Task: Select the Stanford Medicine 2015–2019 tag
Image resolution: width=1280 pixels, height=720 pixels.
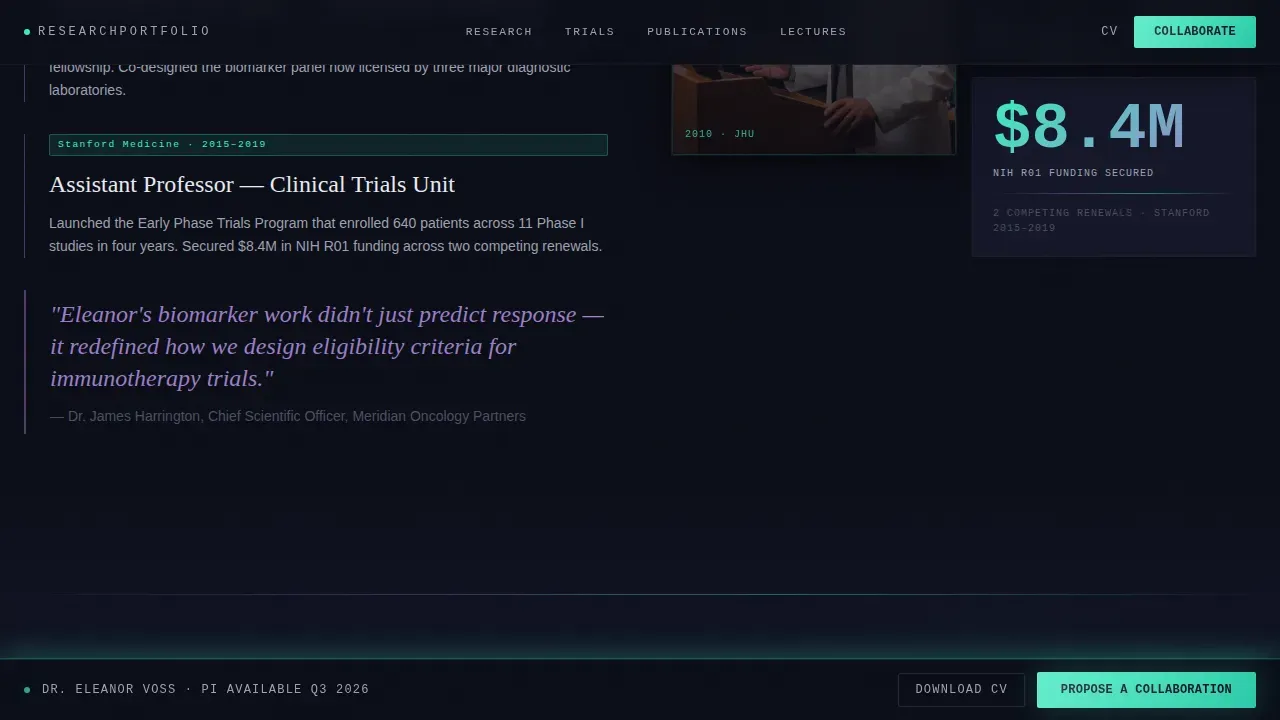Action: pyautogui.click(x=328, y=145)
